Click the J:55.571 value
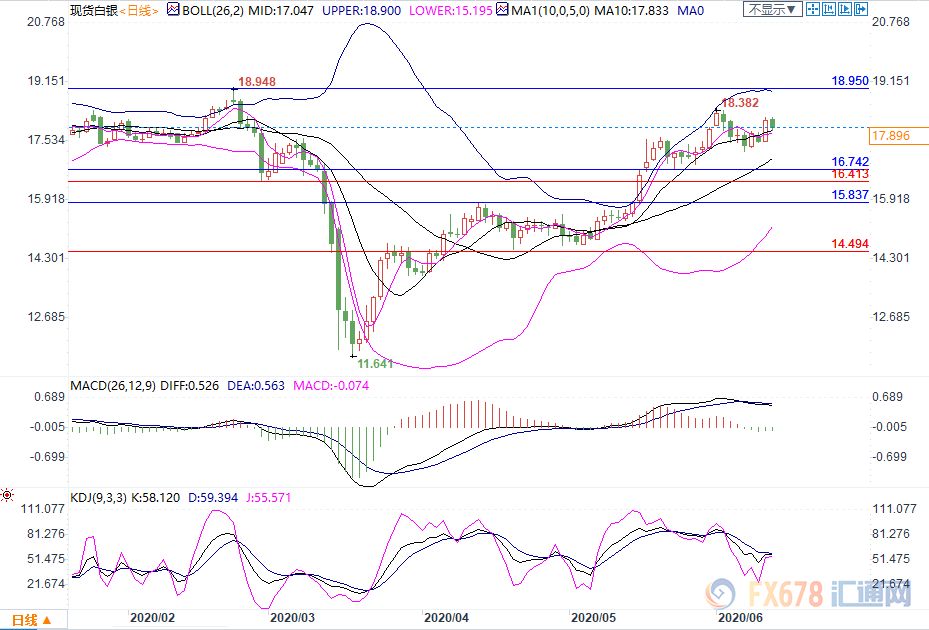The height and width of the screenshot is (630, 929). [x=268, y=498]
